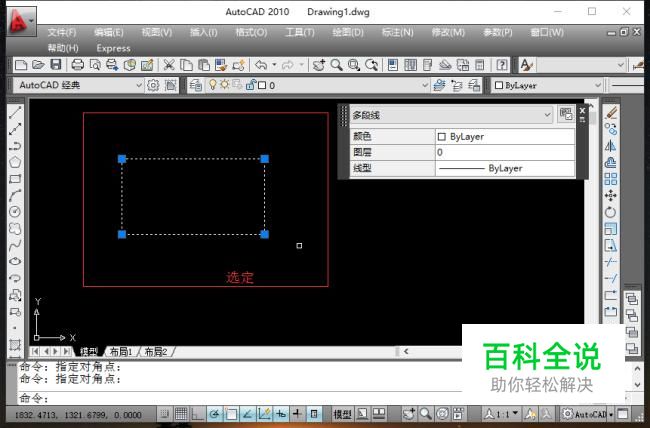Screen dimensions: 650x428
Task: Select the Ellipse draw tool
Action: click(15, 262)
